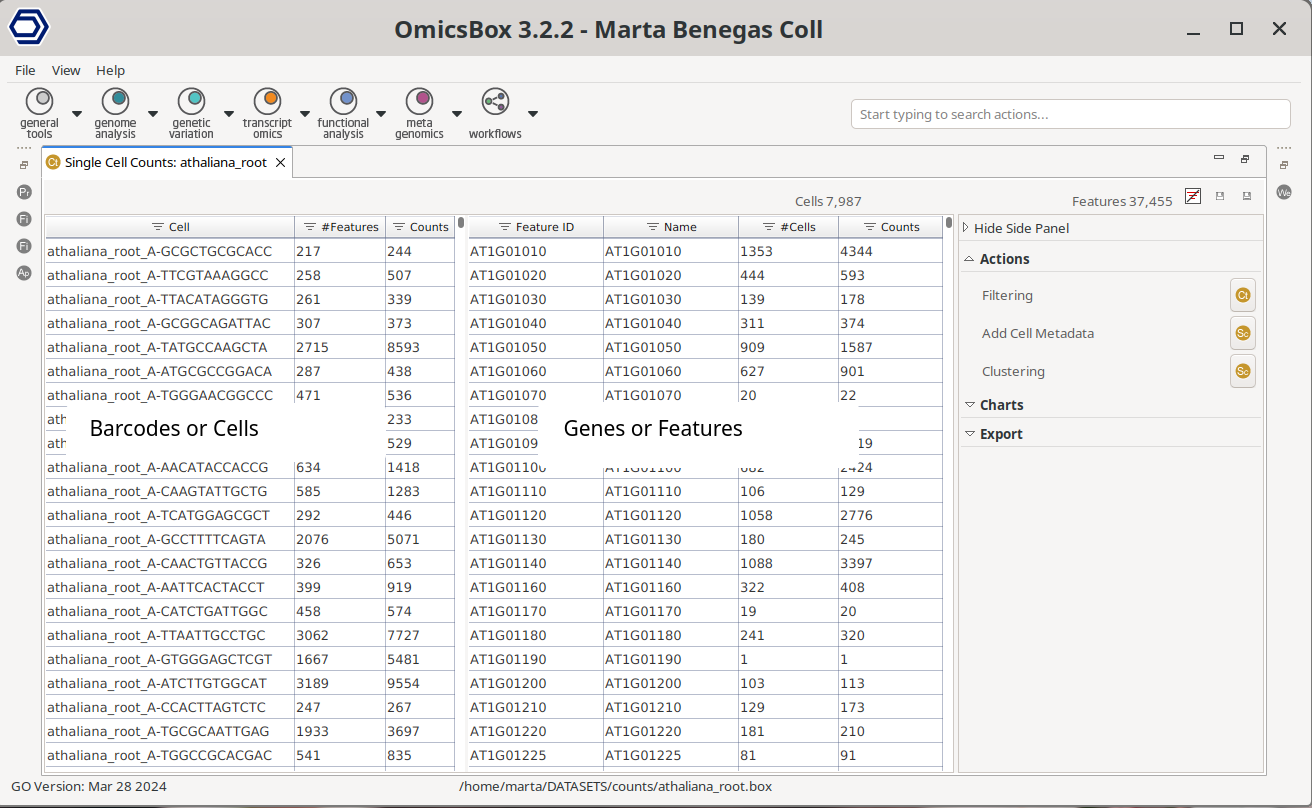Image resolution: width=1312 pixels, height=808 pixels.
Task: Click the Filtering action icon button
Action: (1242, 296)
